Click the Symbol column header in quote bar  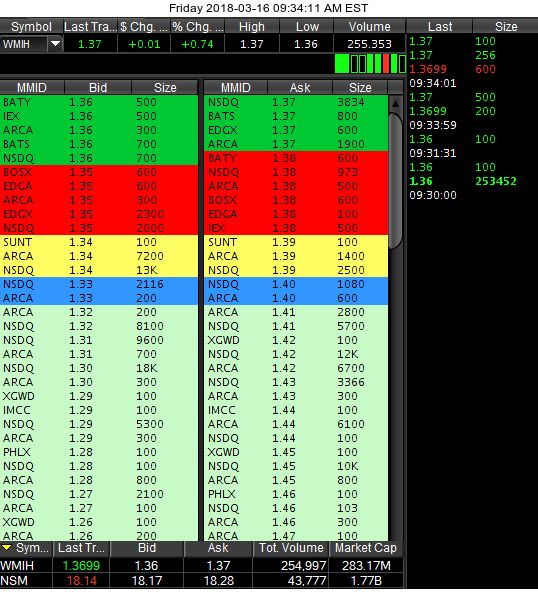31,27
